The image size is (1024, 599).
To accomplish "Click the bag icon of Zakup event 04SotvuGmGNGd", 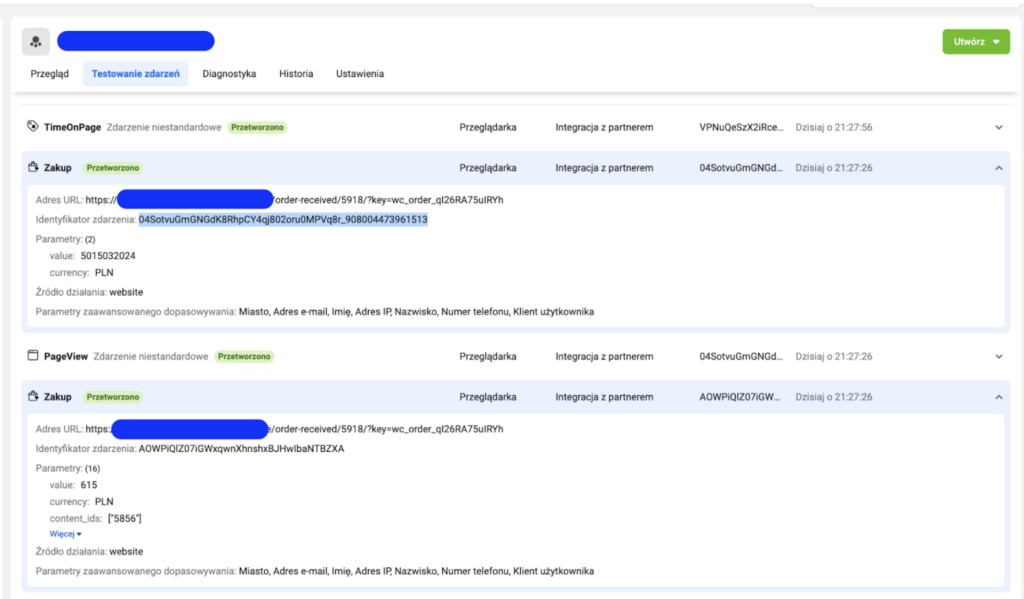I will pyautogui.click(x=33, y=168).
